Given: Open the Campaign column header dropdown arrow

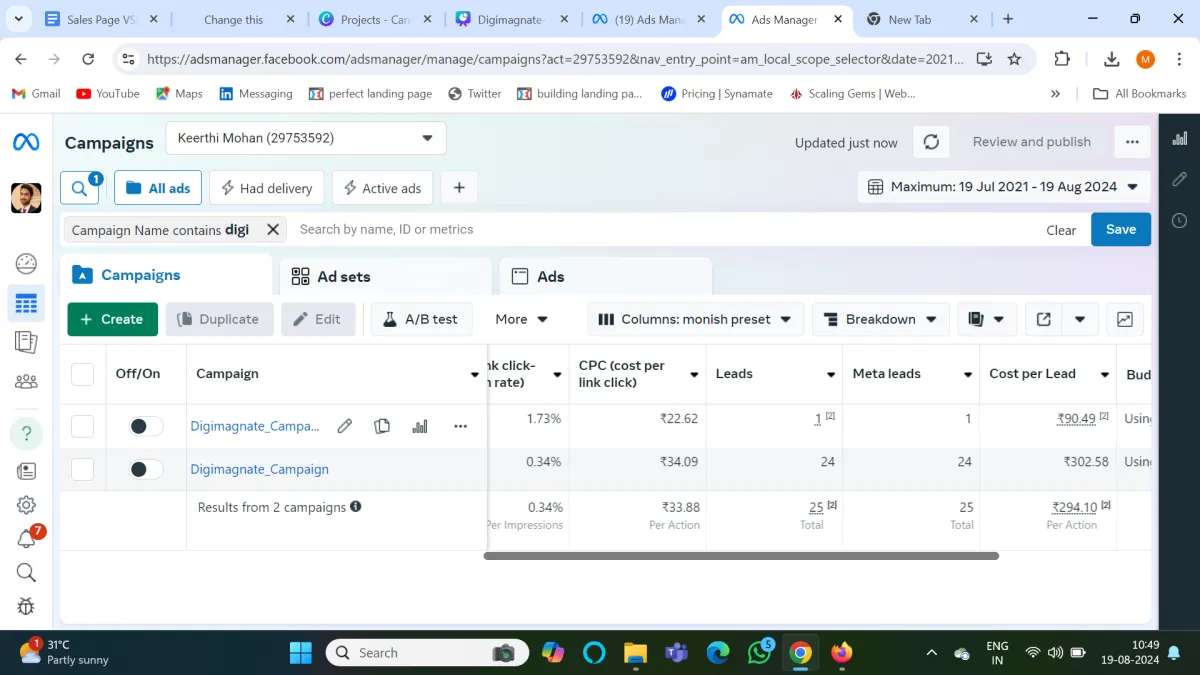Looking at the screenshot, I should tap(475, 375).
